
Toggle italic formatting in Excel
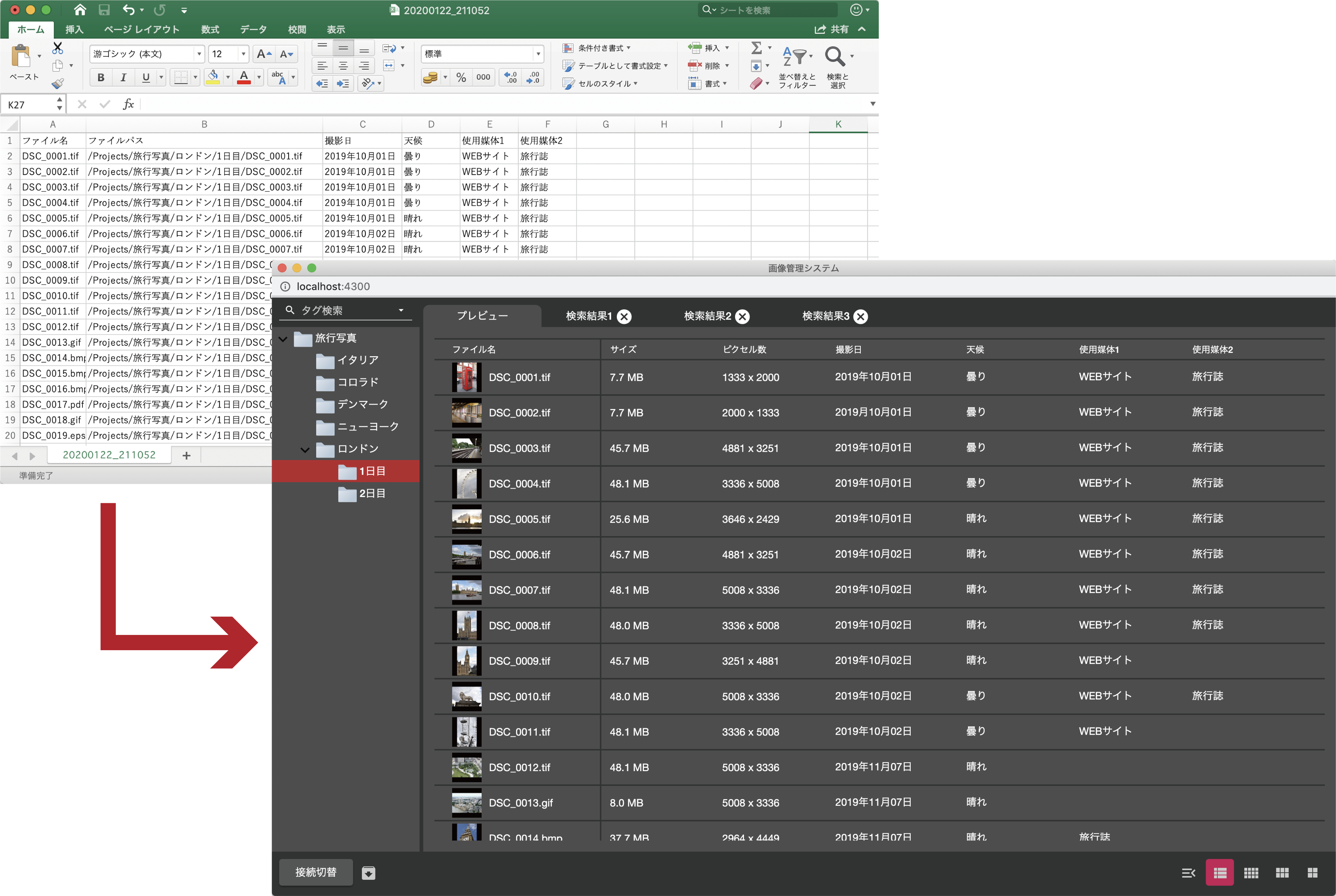(123, 77)
